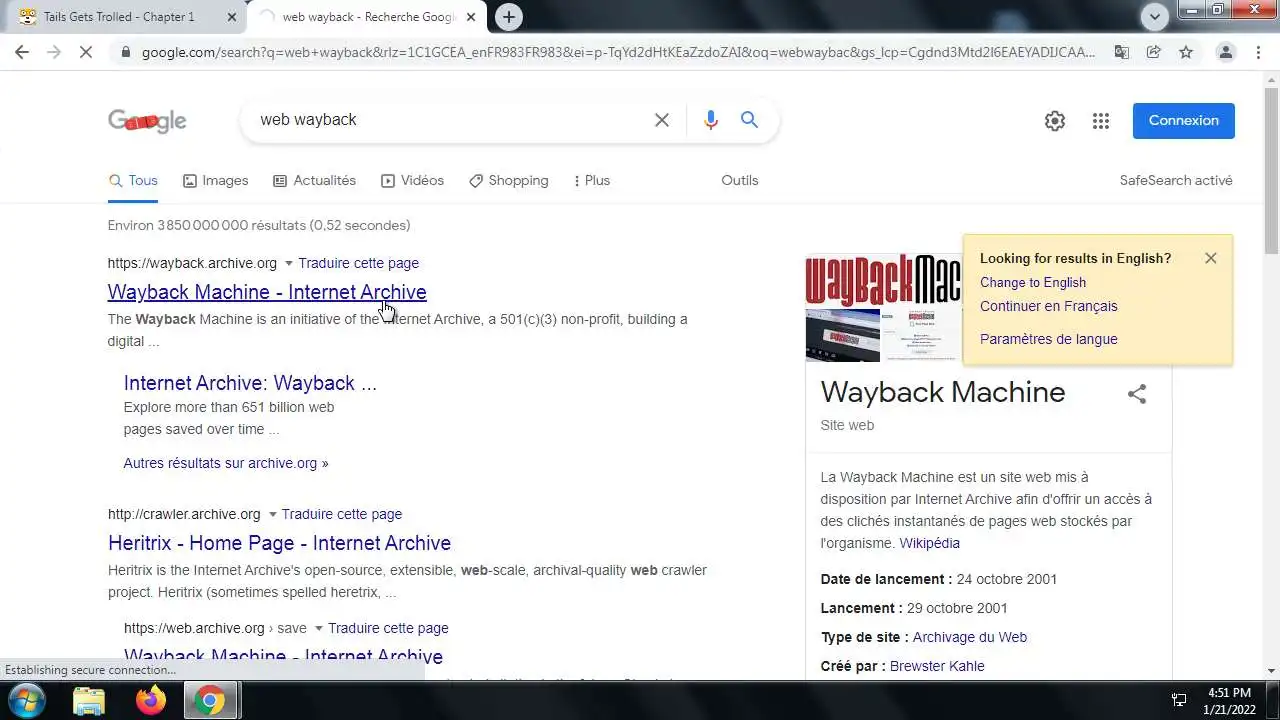
Task: Open Paramètres de langue
Action: click(x=1049, y=339)
